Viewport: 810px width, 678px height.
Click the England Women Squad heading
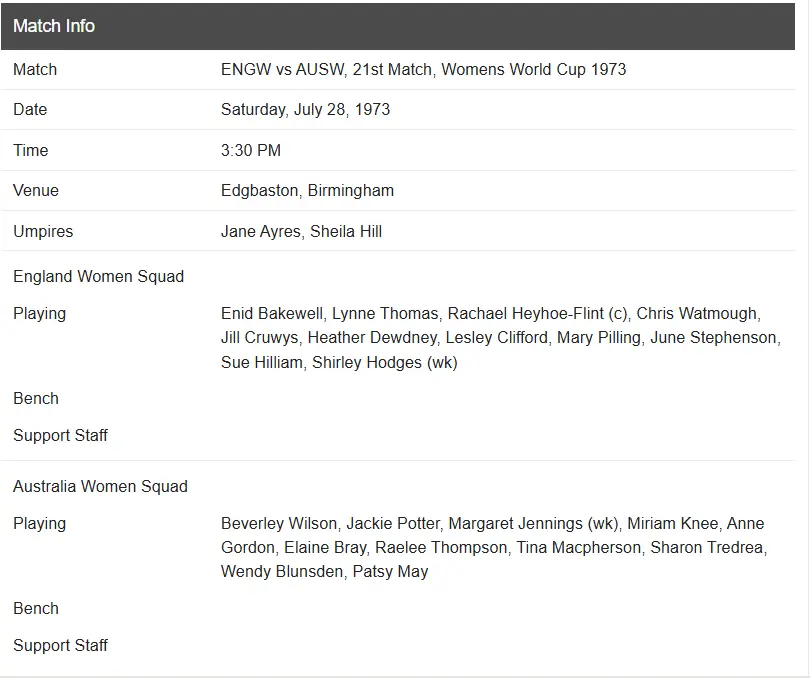[98, 276]
